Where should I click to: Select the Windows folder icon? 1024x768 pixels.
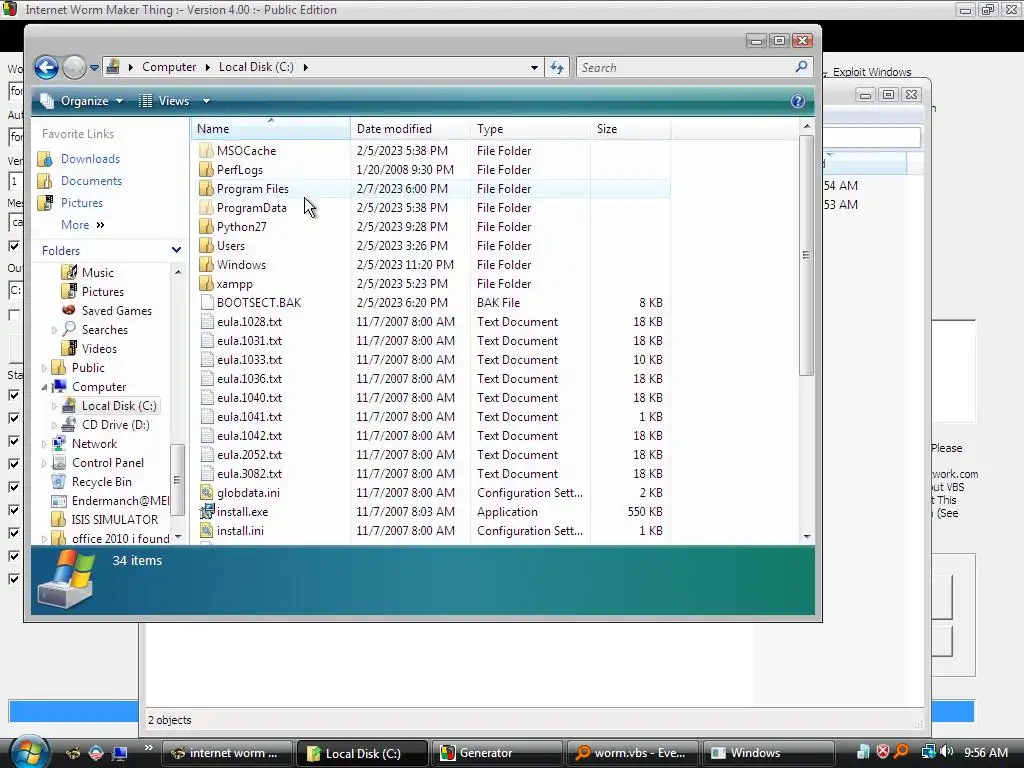tap(206, 264)
